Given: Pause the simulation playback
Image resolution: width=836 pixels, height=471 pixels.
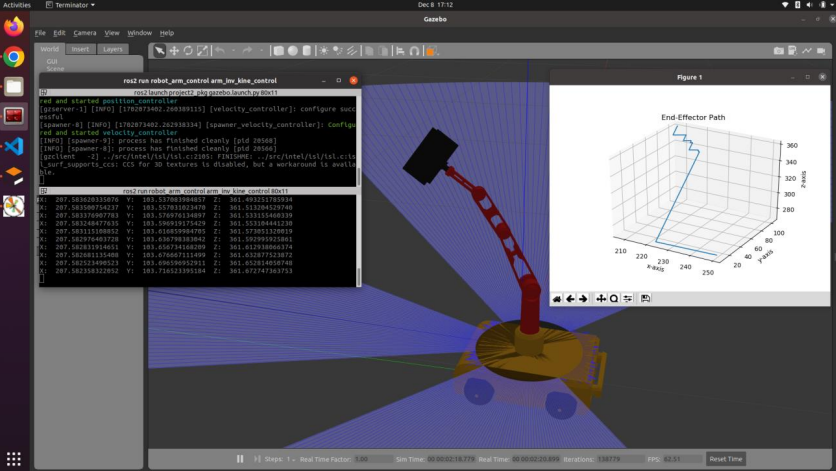Looking at the screenshot, I should [x=240, y=459].
